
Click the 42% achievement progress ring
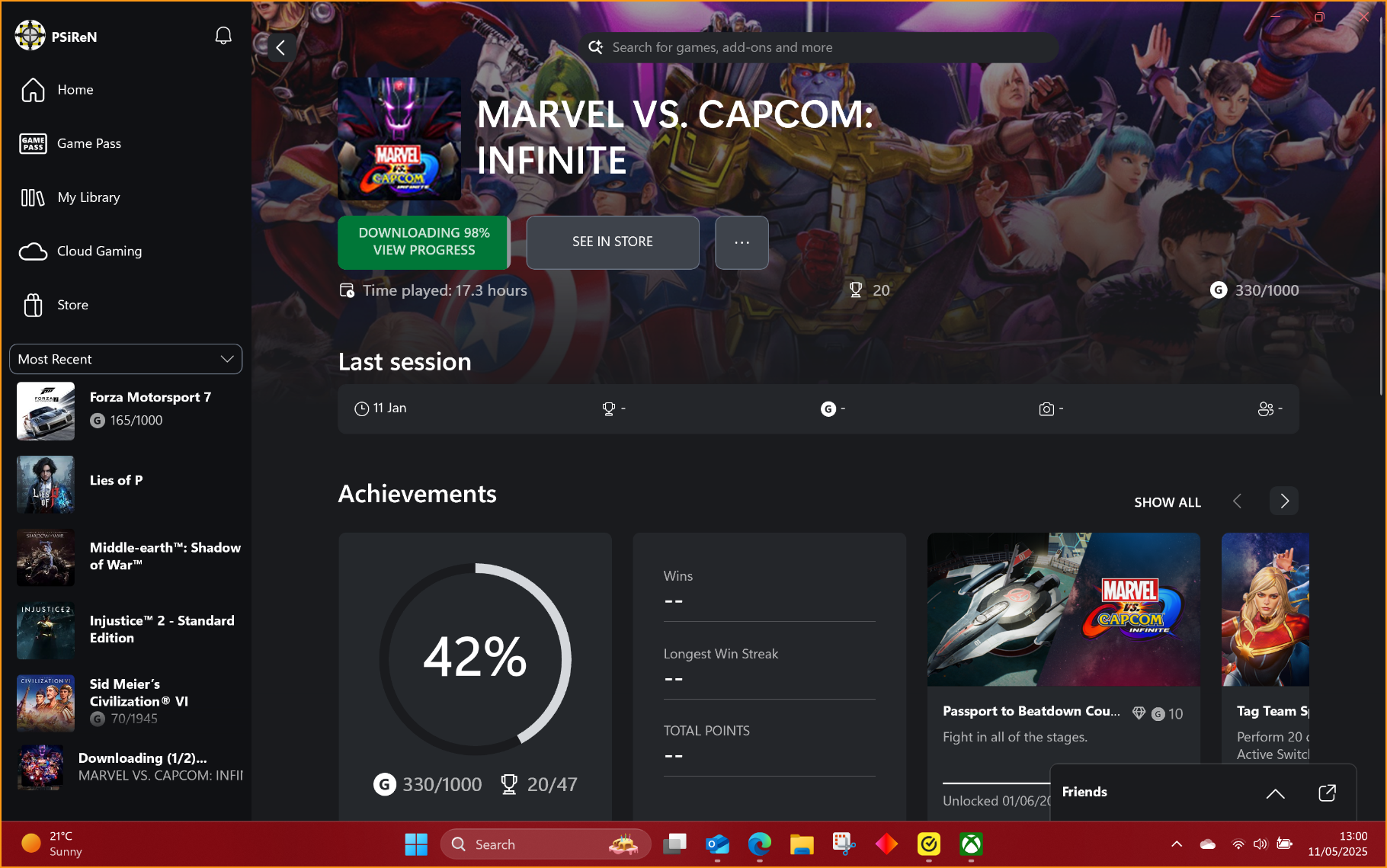click(x=476, y=659)
